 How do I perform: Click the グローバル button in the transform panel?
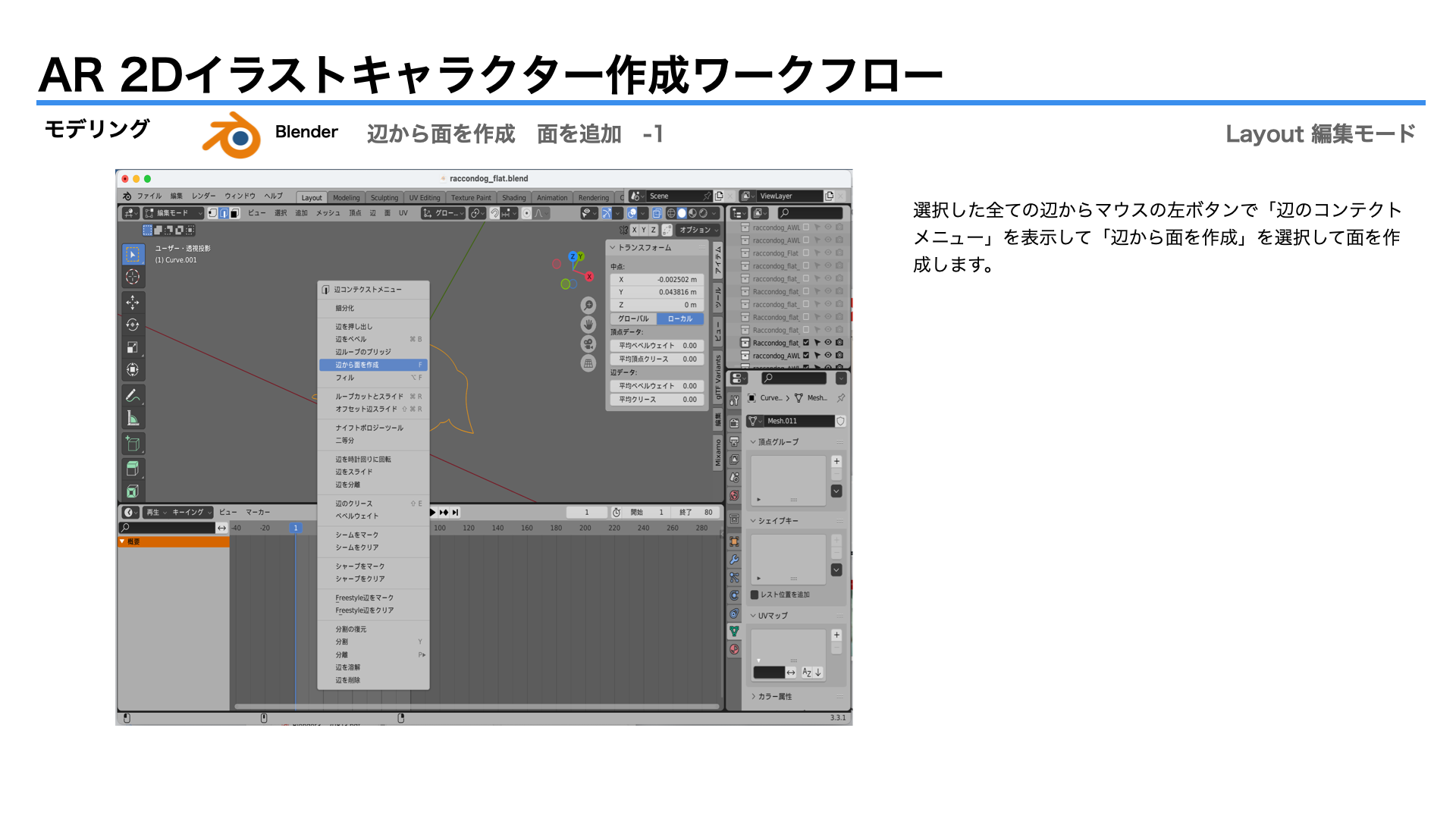pyautogui.click(x=633, y=319)
